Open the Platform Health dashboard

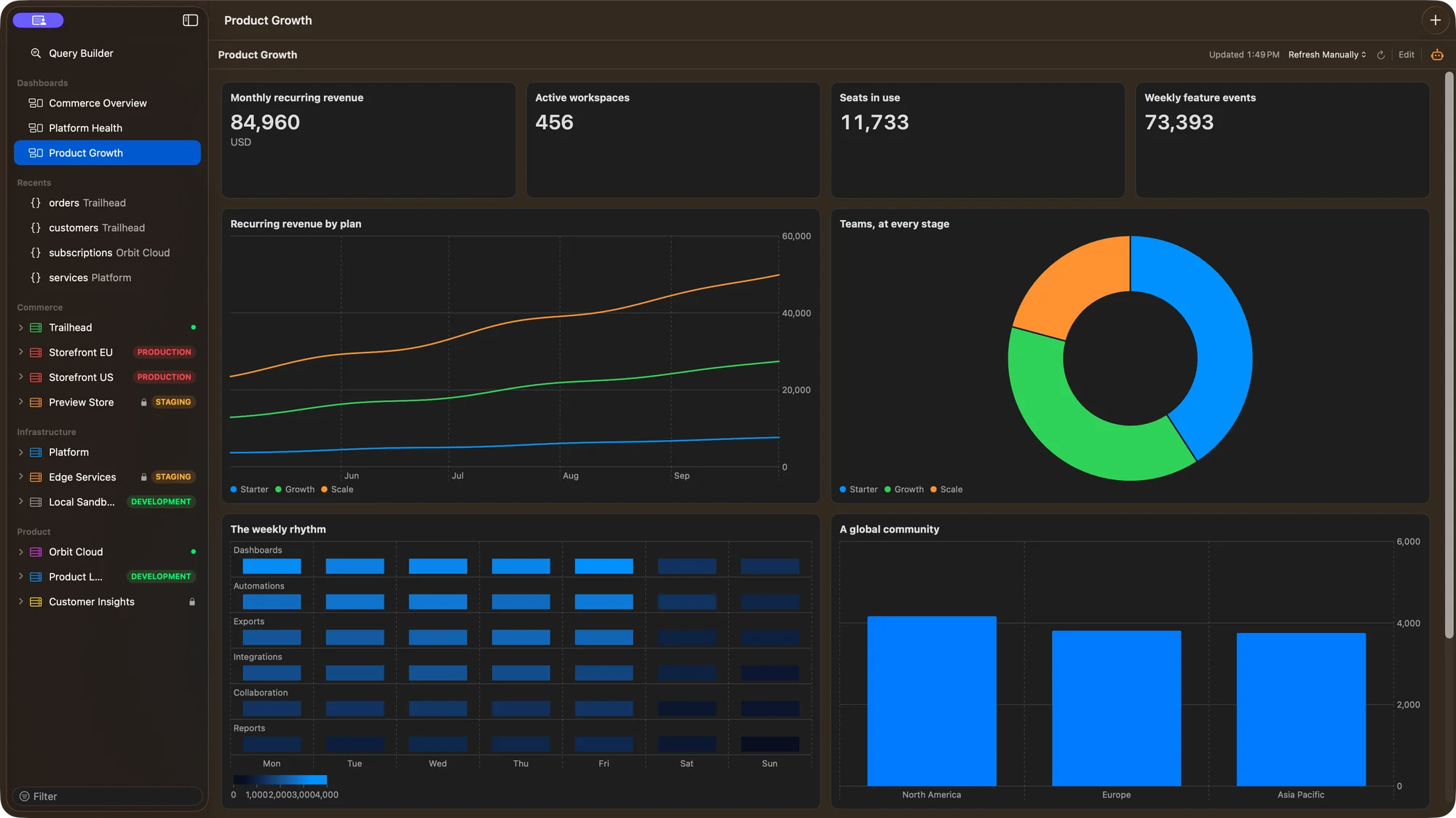click(107, 128)
